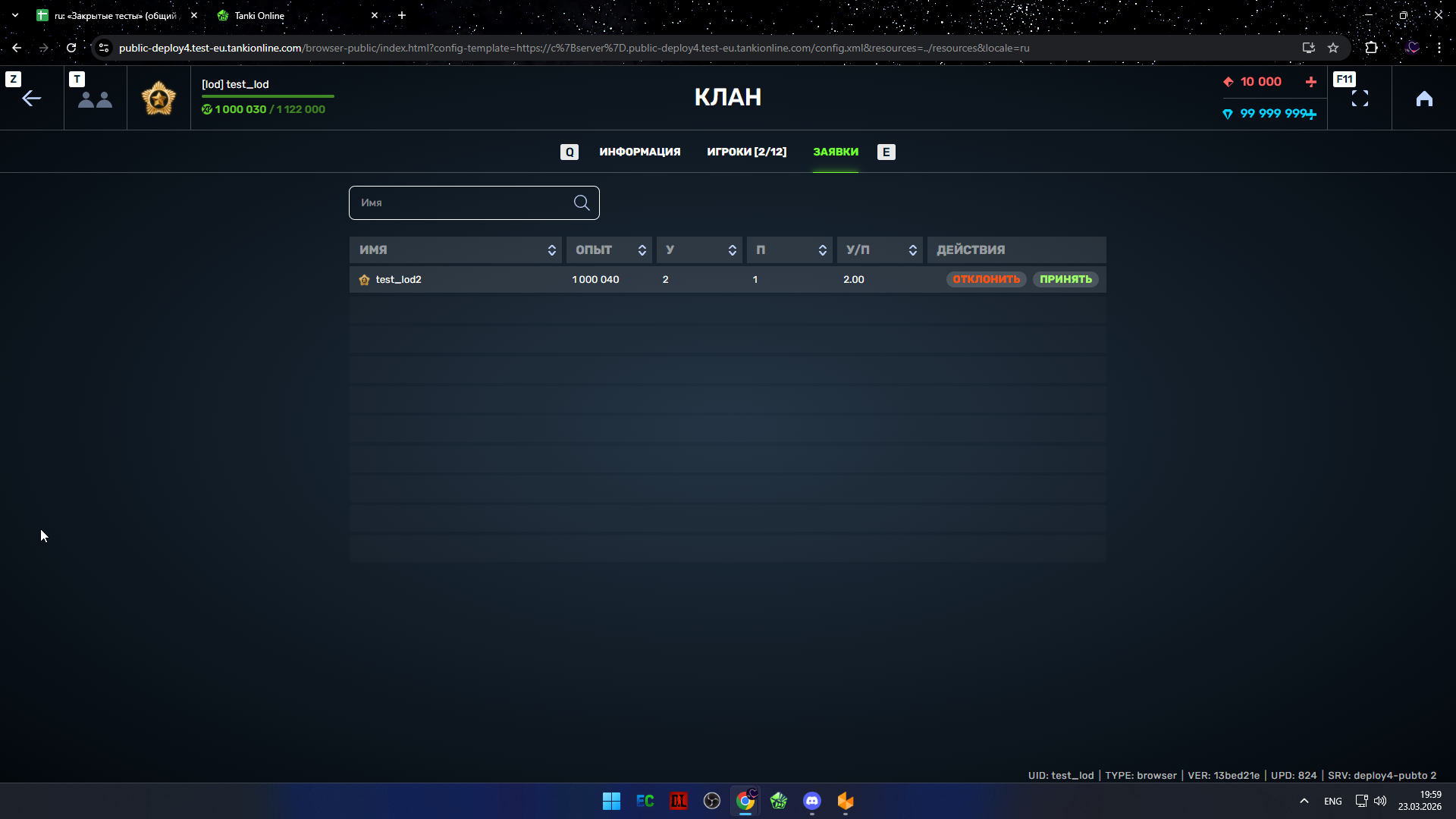Viewport: 1456px width, 819px height.
Task: Click the plus next to crystals balance
Action: tap(1311, 115)
